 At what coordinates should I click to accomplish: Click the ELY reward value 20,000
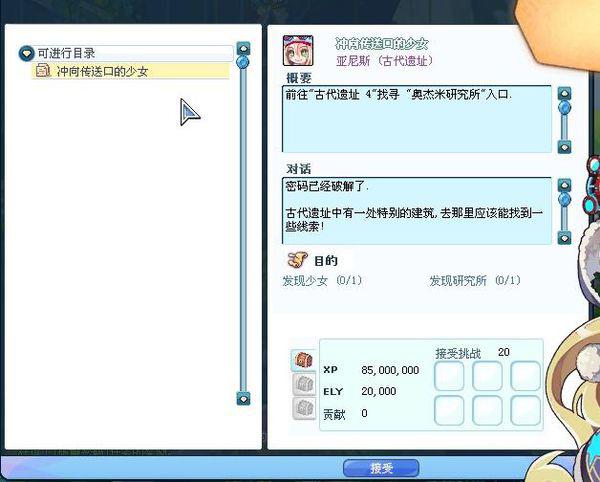click(378, 391)
